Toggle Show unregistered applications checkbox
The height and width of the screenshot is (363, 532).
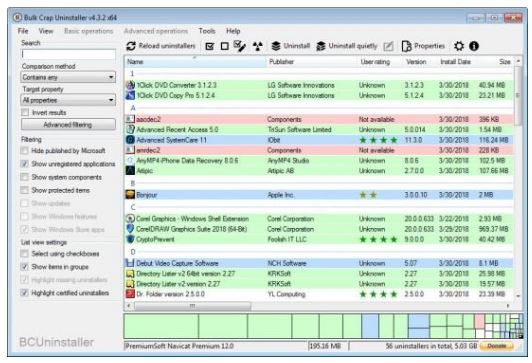coord(24,164)
